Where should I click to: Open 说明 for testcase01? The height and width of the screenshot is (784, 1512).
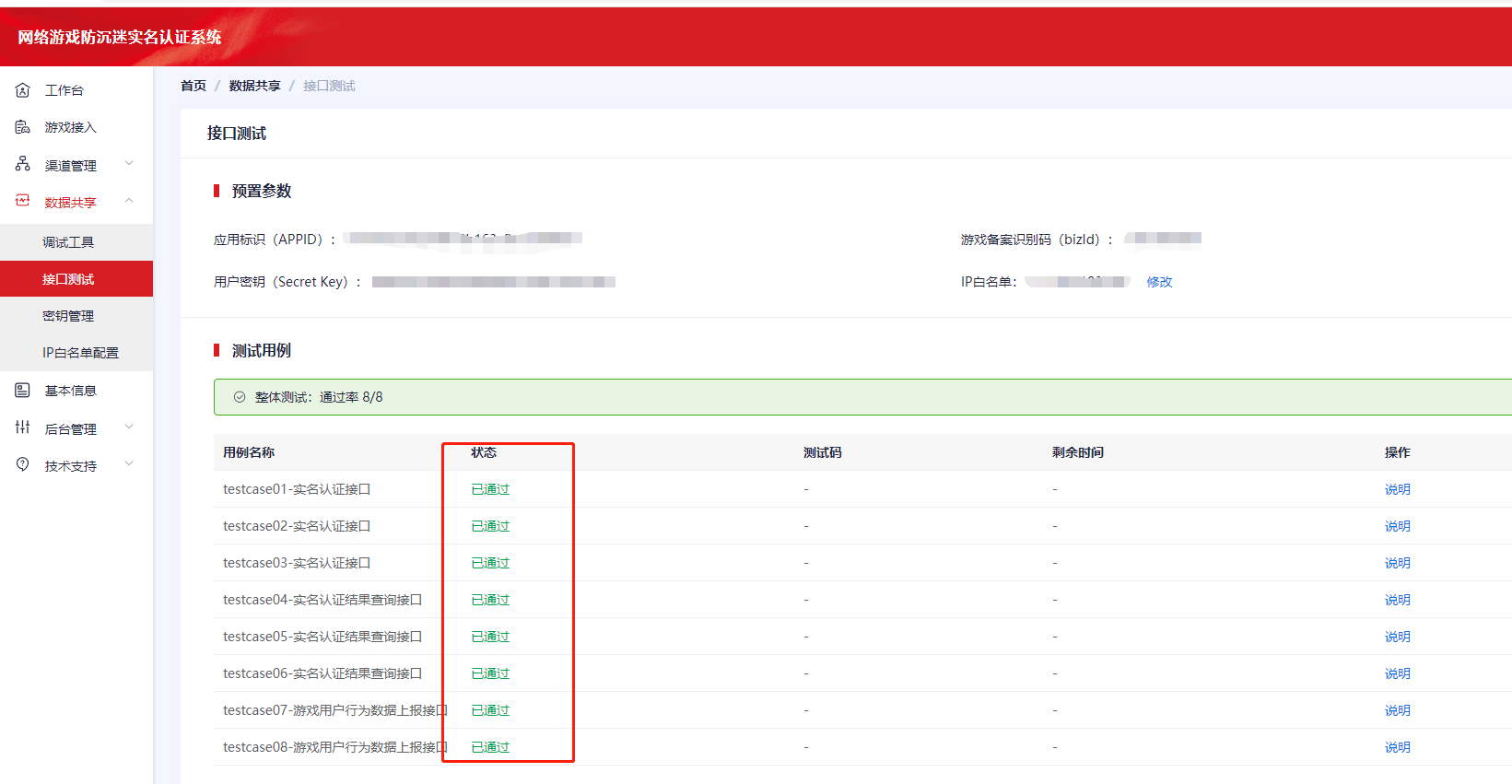[1397, 489]
